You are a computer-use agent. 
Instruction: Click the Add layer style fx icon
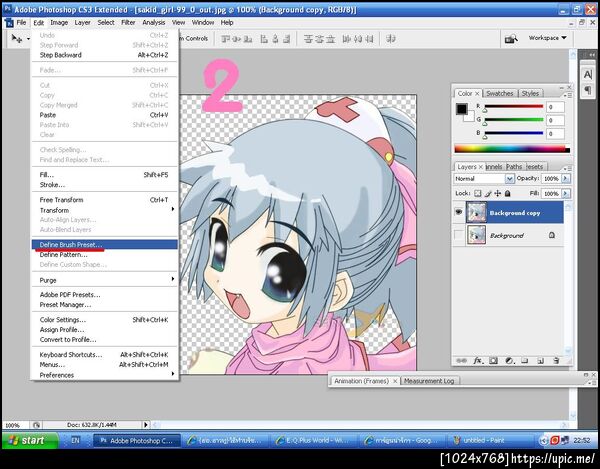478,360
